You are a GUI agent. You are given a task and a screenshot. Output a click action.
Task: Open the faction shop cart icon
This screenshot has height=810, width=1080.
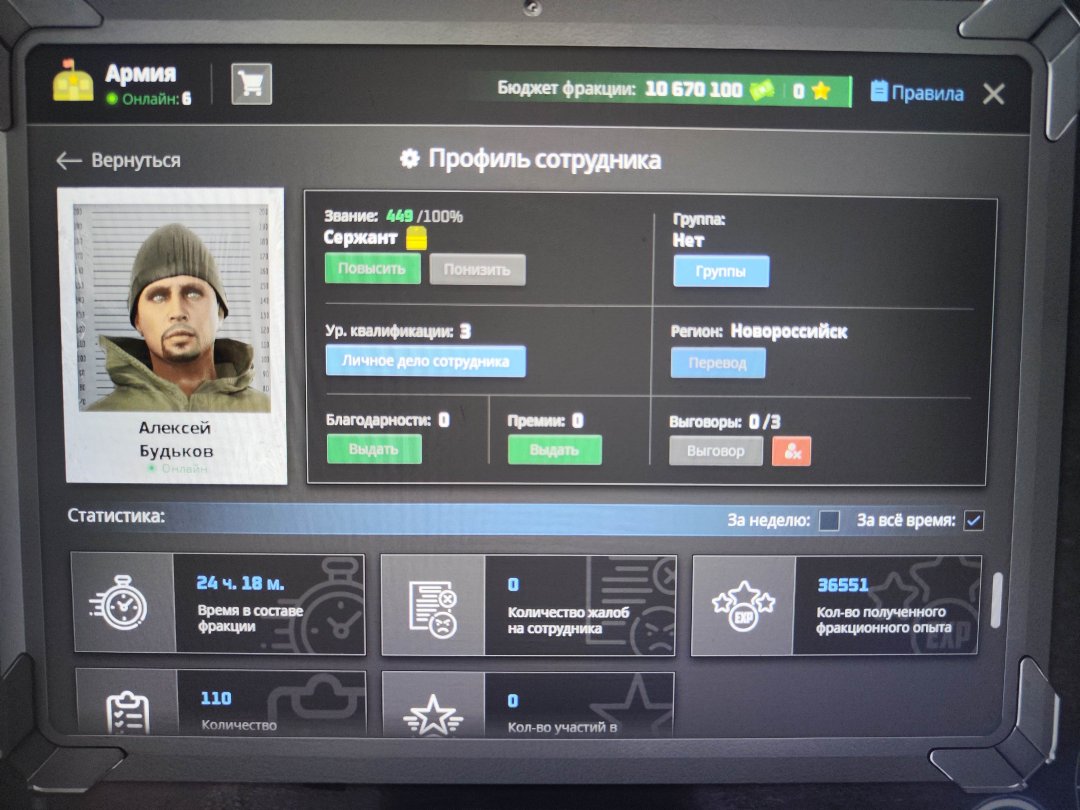(251, 85)
